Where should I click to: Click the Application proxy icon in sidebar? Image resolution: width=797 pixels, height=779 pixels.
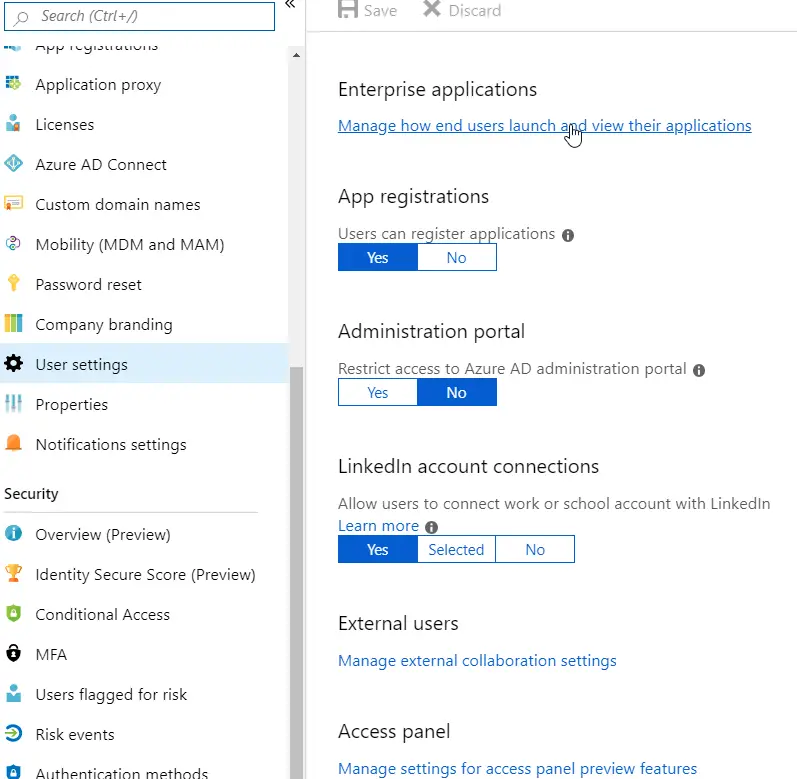[13, 85]
